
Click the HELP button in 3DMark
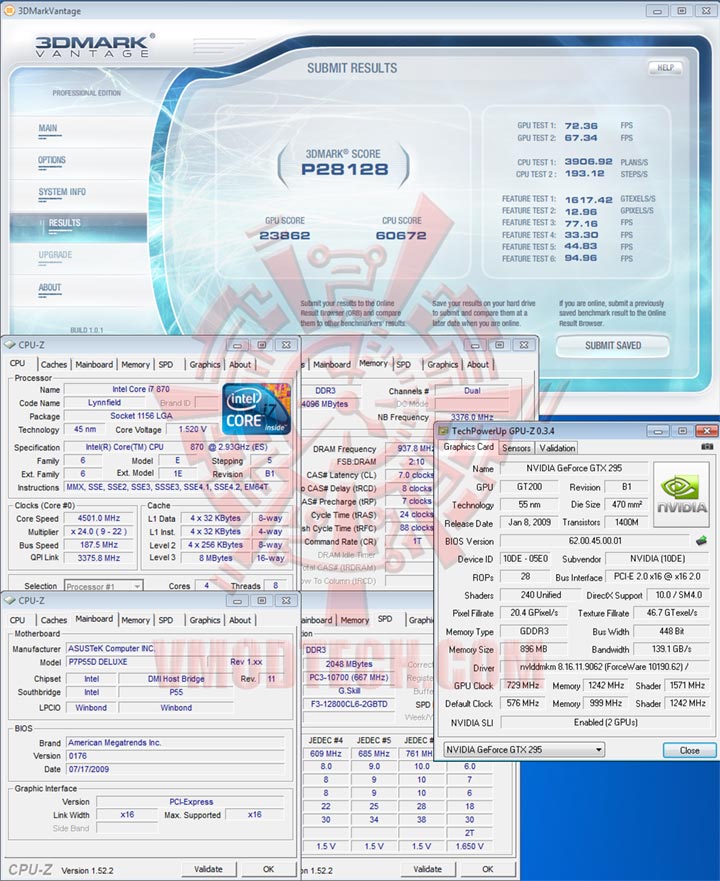pos(665,67)
